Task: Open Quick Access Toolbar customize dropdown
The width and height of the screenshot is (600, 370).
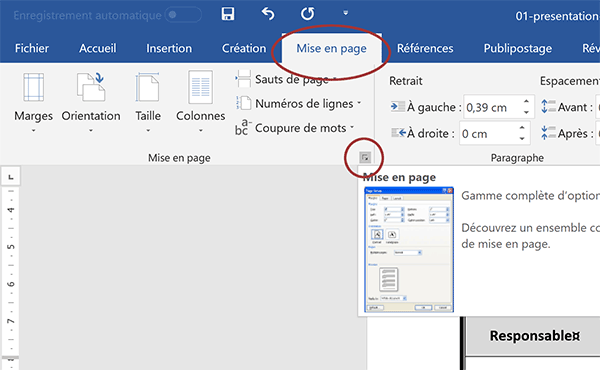Action: coord(346,13)
